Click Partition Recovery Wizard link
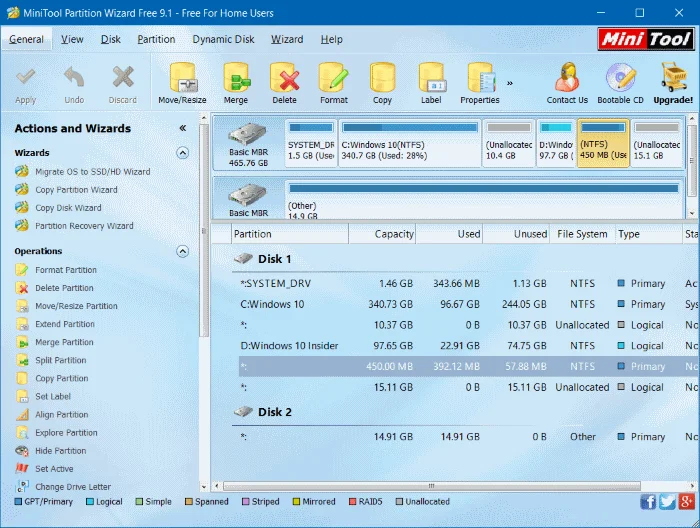The height and width of the screenshot is (528, 700). click(x=84, y=226)
